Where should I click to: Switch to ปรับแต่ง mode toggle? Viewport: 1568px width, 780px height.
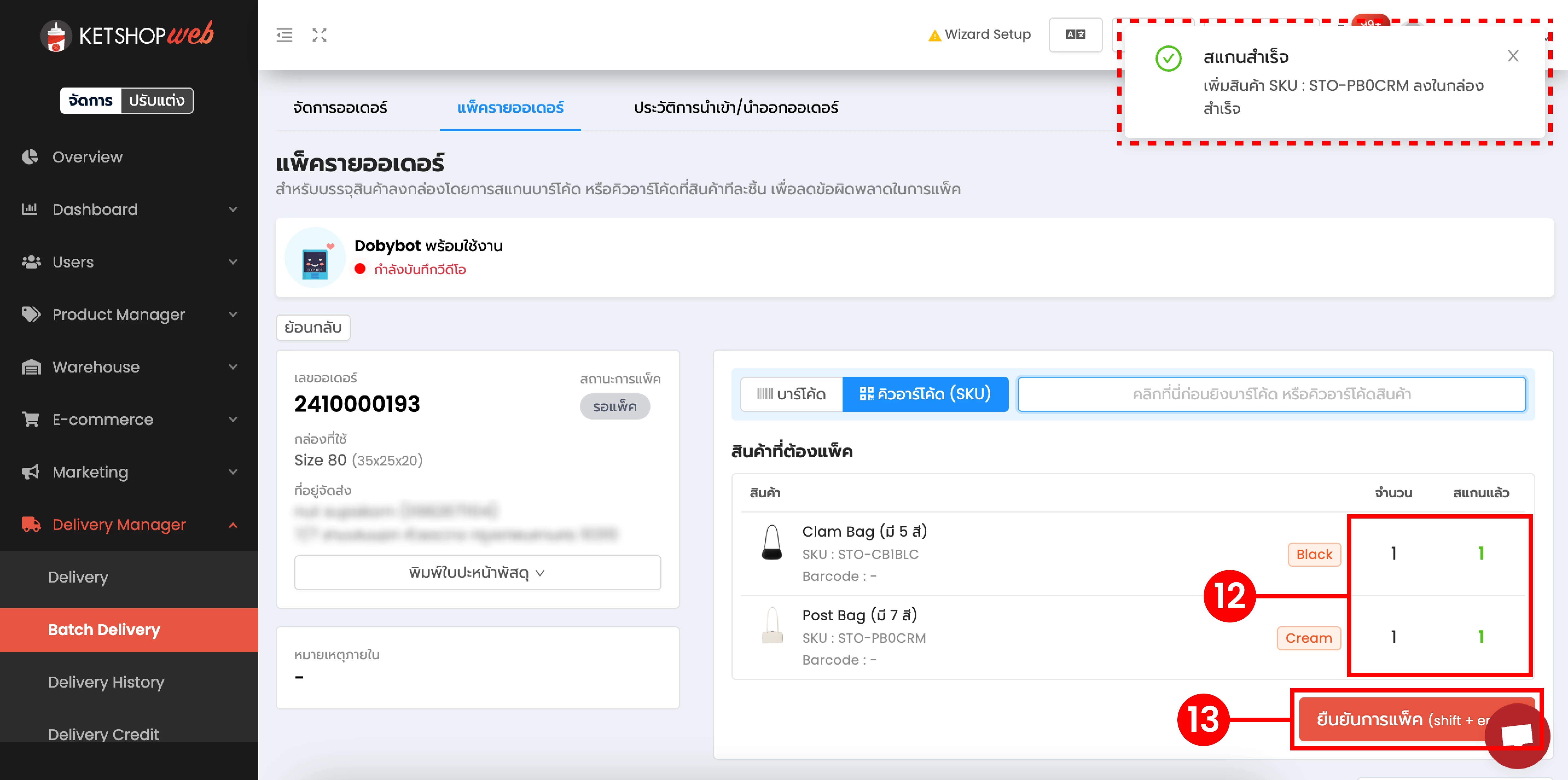coord(157,100)
